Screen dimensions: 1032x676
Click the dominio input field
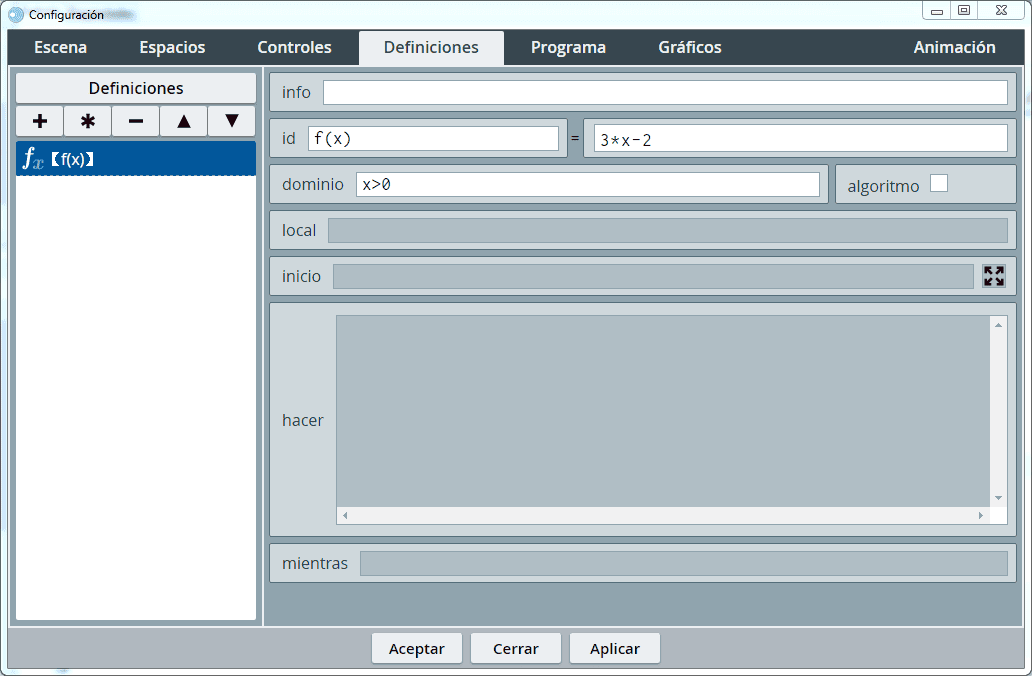[x=587, y=184]
